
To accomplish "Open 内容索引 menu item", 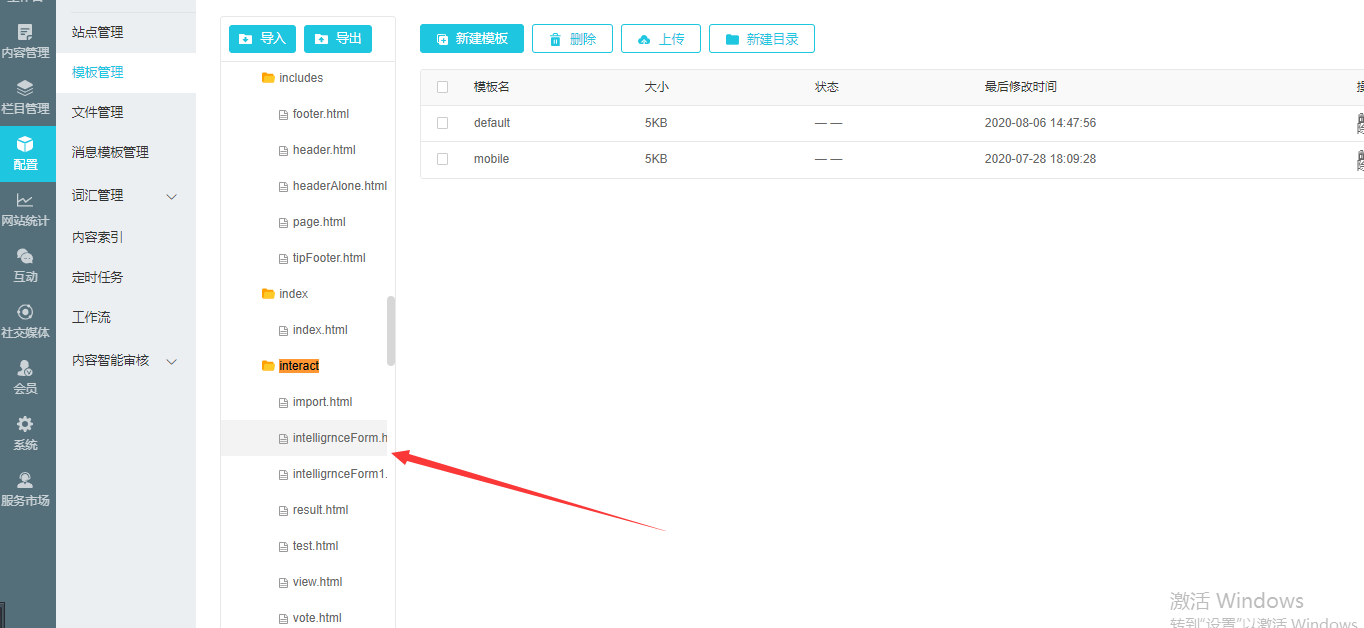I will click(126, 237).
